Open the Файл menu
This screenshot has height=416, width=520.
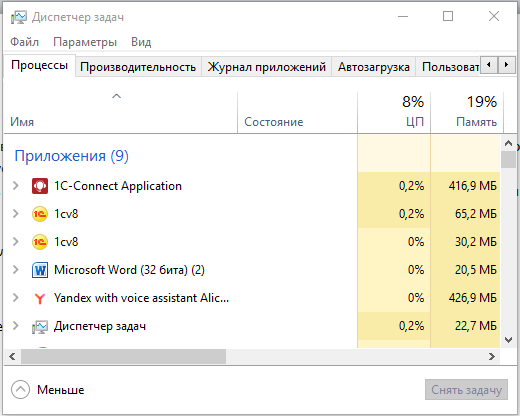pyautogui.click(x=24, y=42)
